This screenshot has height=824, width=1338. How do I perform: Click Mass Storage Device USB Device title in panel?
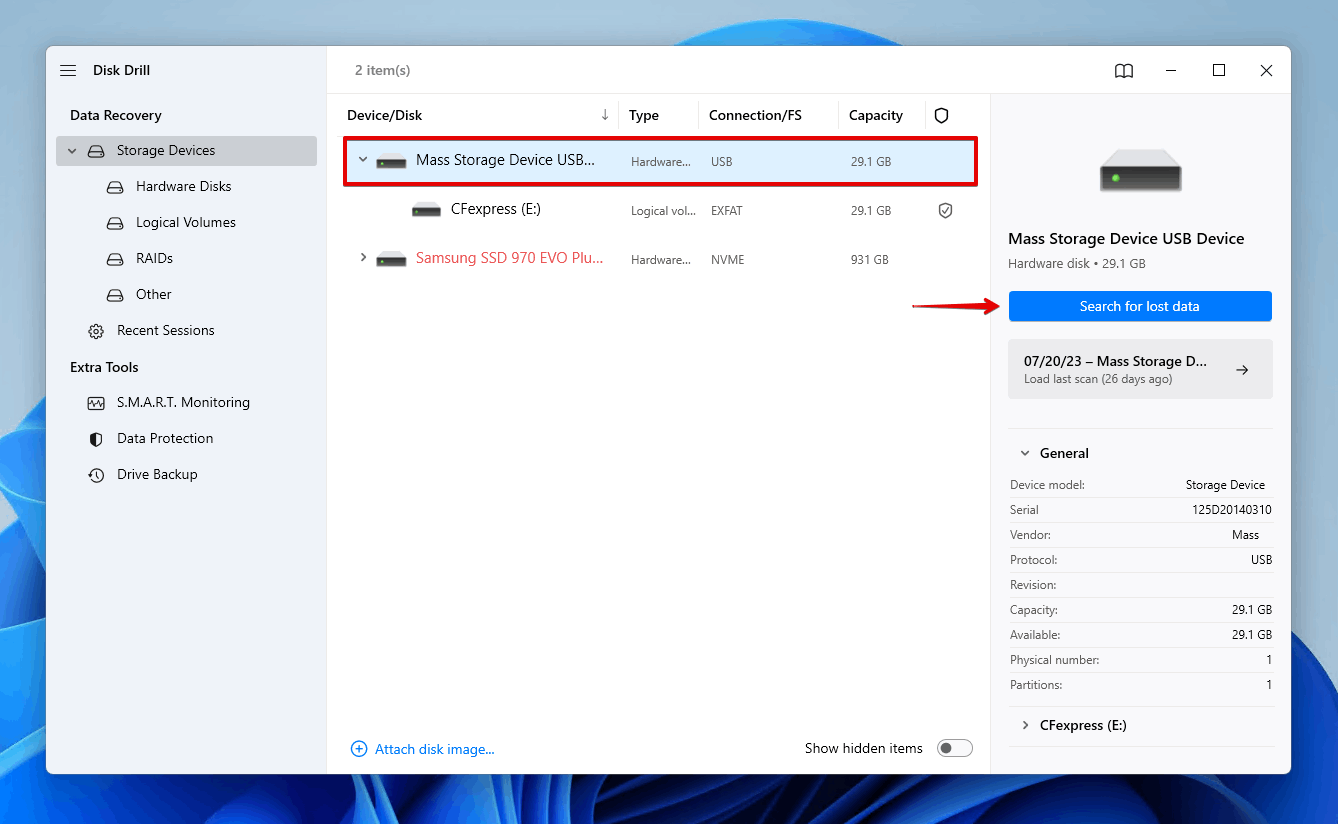coord(1126,239)
